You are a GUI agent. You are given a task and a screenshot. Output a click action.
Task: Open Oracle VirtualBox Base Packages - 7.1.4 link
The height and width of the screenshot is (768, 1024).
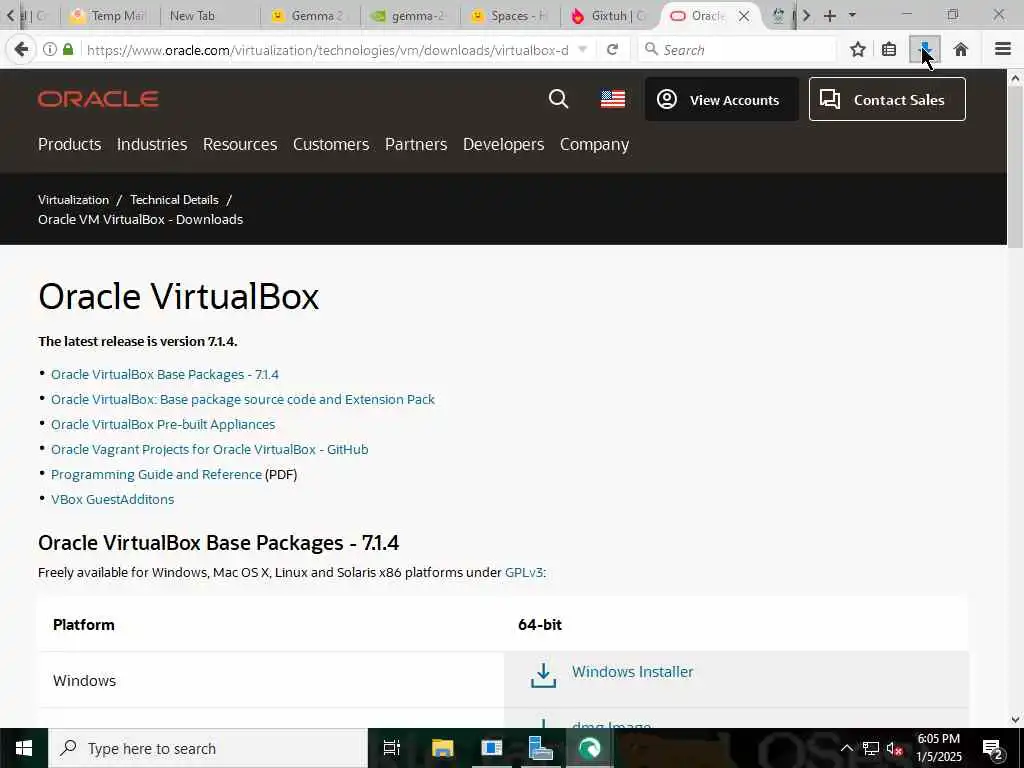coord(165,374)
